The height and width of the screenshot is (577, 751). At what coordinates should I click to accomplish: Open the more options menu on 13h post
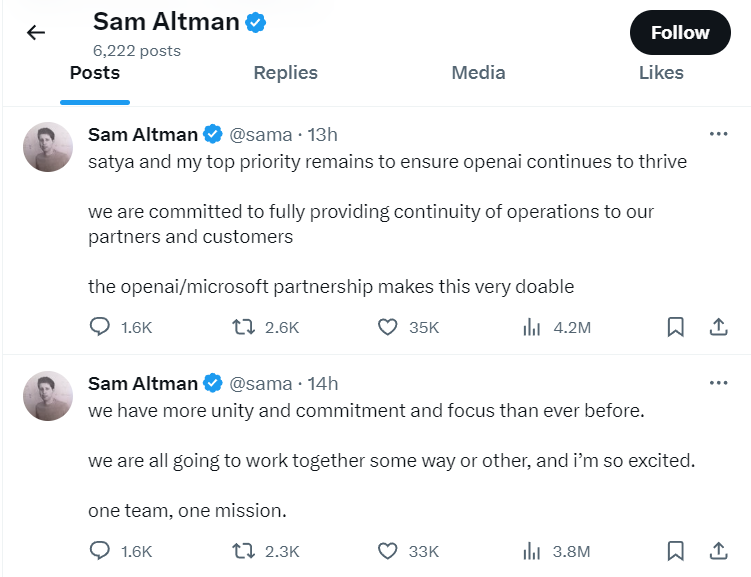click(x=718, y=134)
